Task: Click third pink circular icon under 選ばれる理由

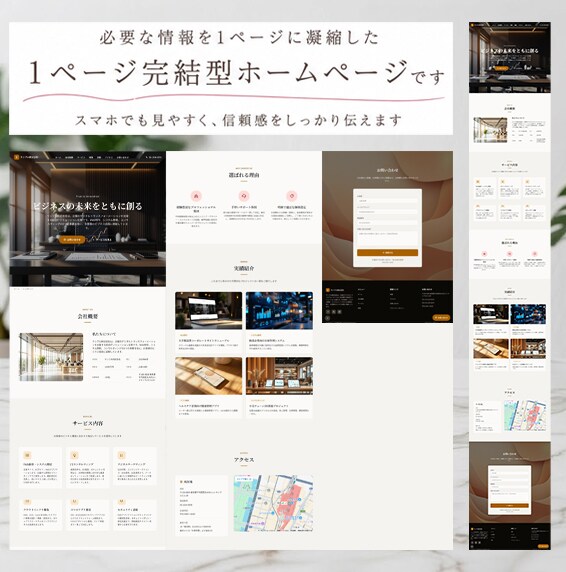Action: coord(291,196)
